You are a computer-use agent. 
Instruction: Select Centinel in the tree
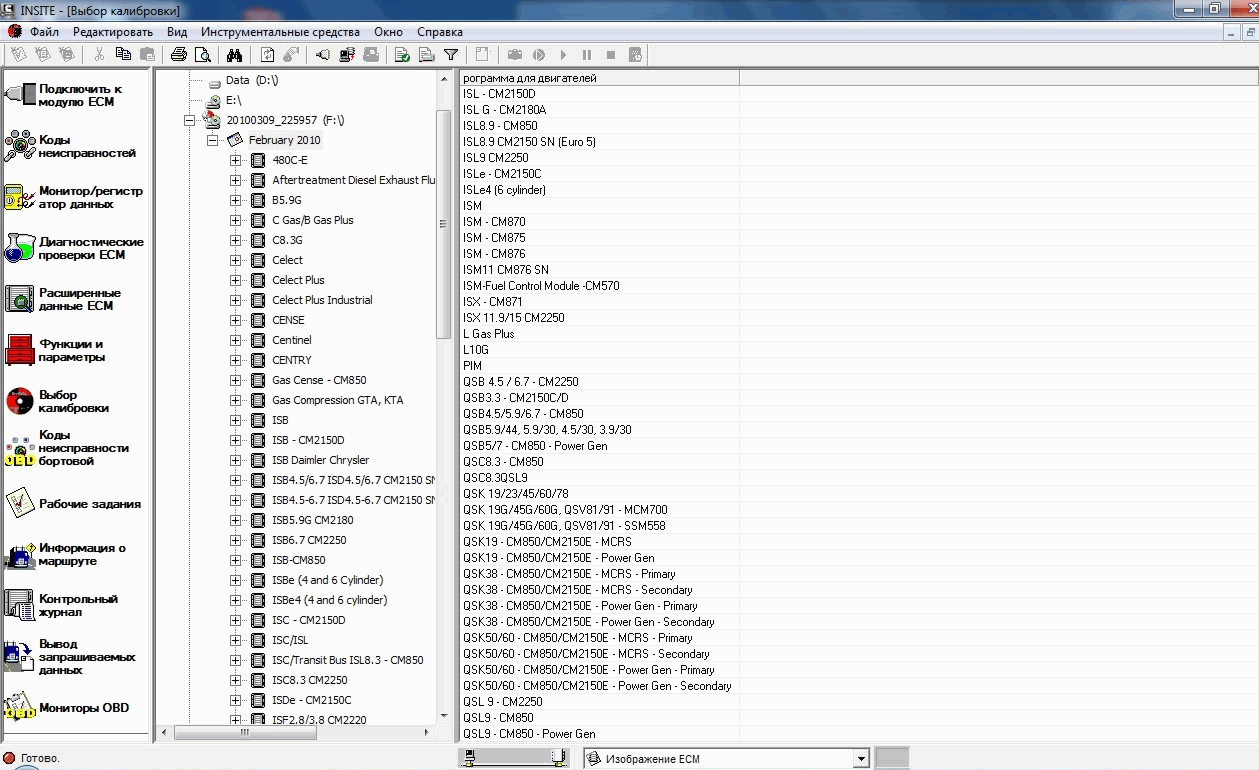(x=292, y=340)
